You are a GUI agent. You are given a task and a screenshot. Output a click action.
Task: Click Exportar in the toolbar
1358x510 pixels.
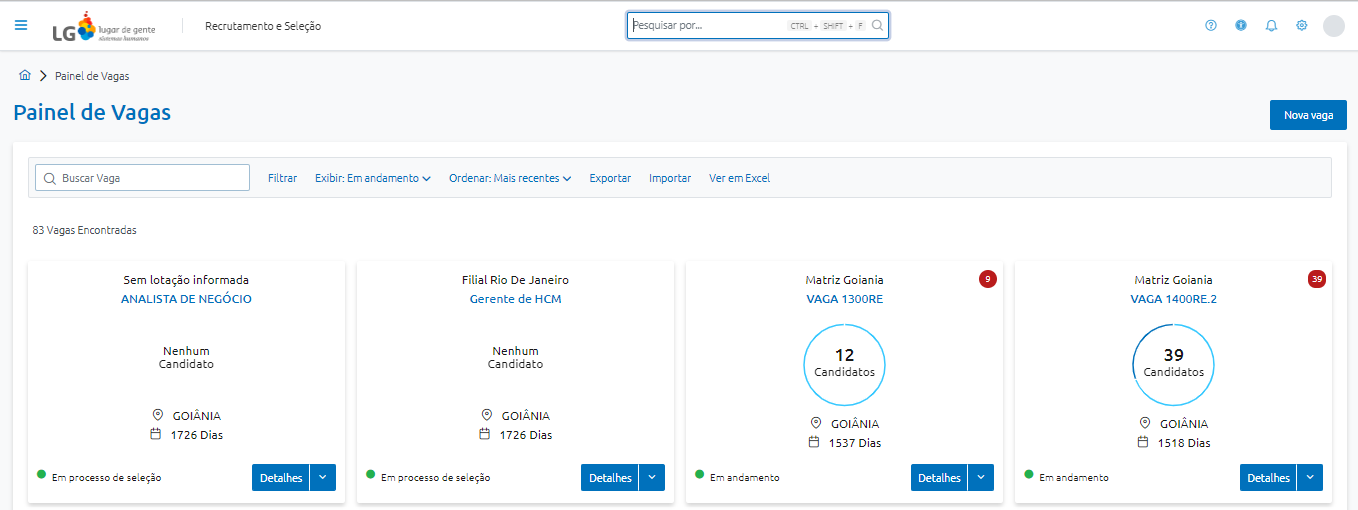[x=610, y=178]
